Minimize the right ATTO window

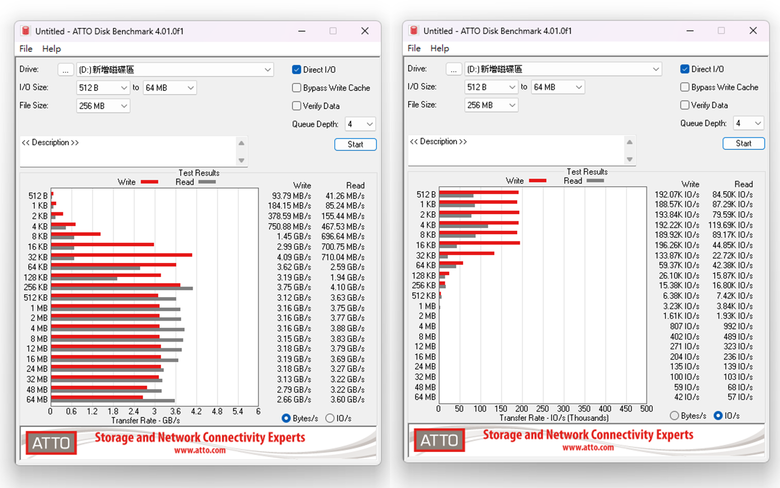click(690, 30)
